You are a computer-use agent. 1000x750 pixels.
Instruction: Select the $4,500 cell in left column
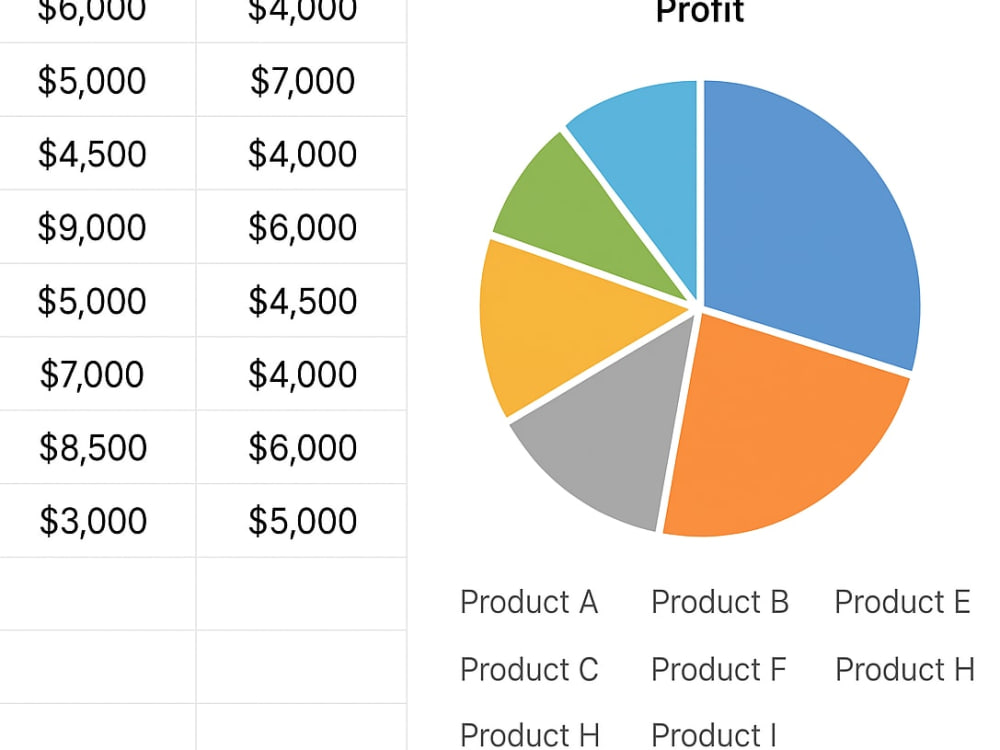pos(98,153)
